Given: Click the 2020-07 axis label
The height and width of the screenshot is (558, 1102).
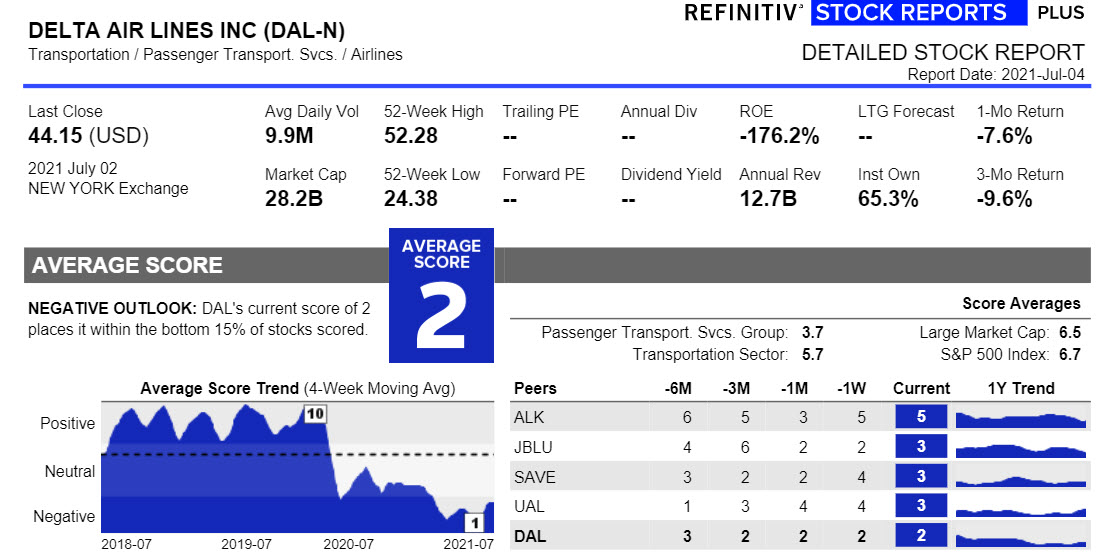Looking at the screenshot, I should click(348, 545).
